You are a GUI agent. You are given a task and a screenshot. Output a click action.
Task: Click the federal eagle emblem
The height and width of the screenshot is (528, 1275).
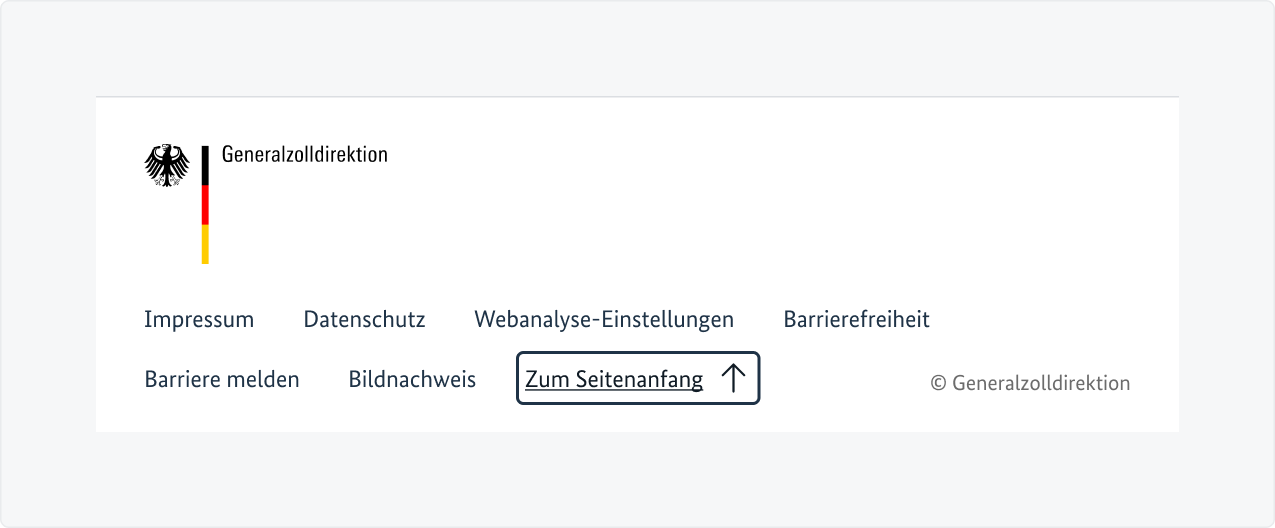pos(167,166)
